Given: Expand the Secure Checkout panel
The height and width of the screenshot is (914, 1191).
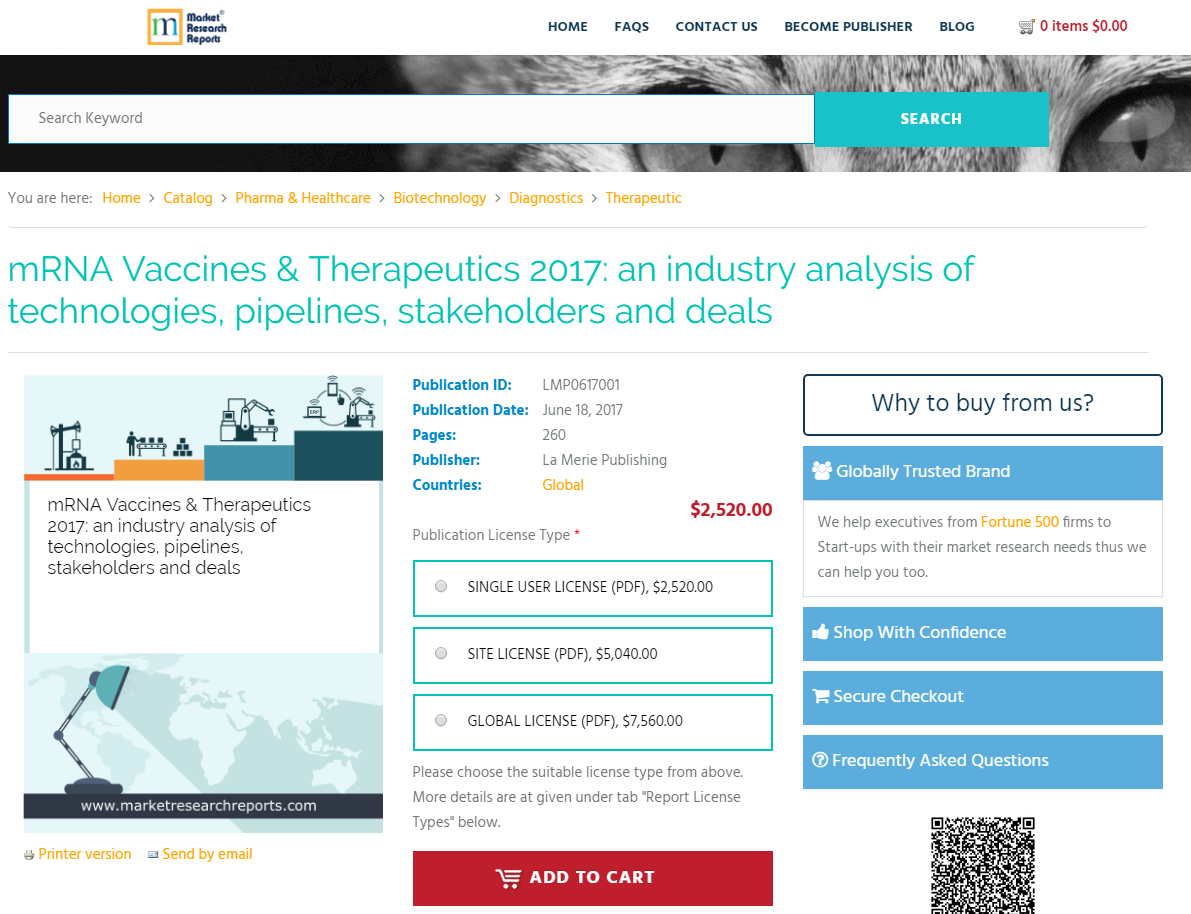Looking at the screenshot, I should [x=983, y=697].
